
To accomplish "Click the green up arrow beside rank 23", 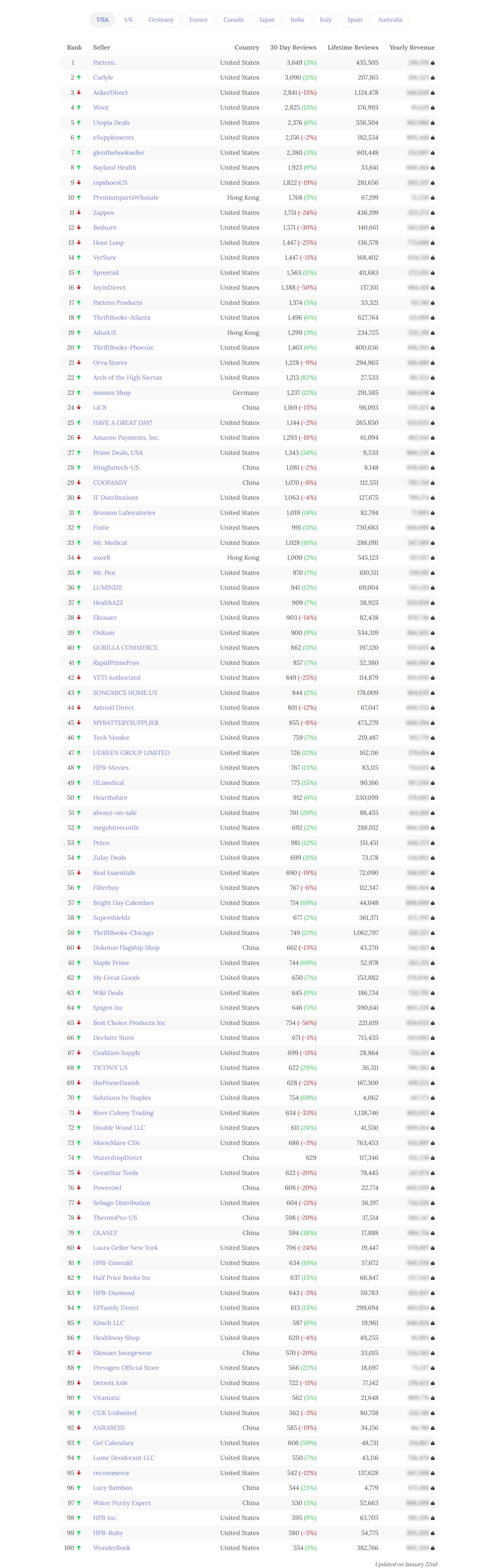I will point(79,393).
